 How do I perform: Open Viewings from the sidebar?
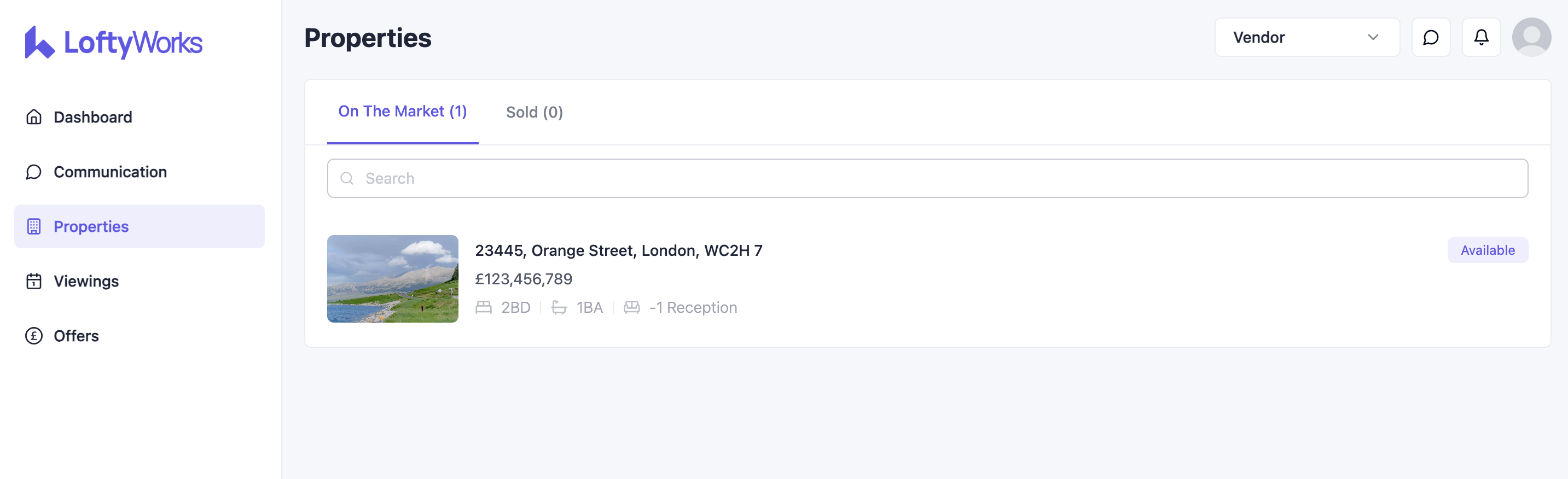click(86, 281)
